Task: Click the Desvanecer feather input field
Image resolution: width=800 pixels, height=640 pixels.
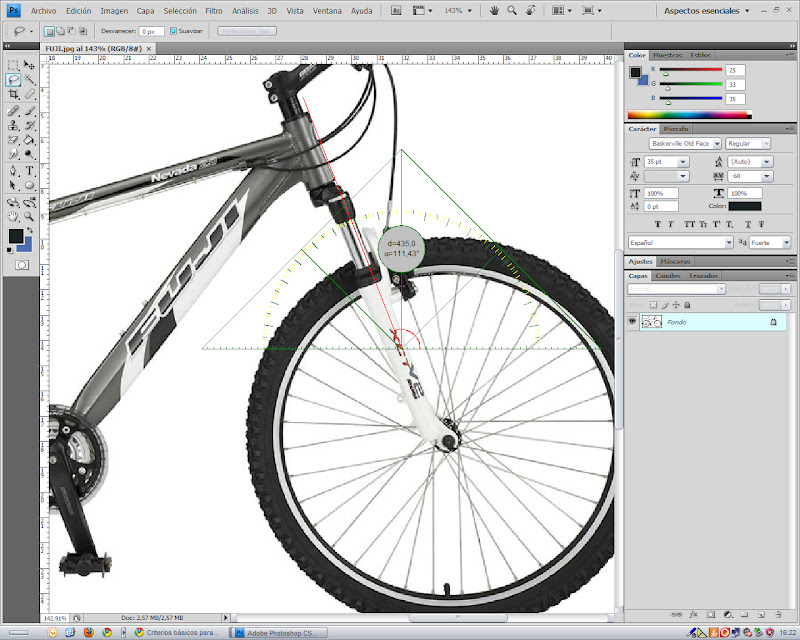Action: coord(152,32)
